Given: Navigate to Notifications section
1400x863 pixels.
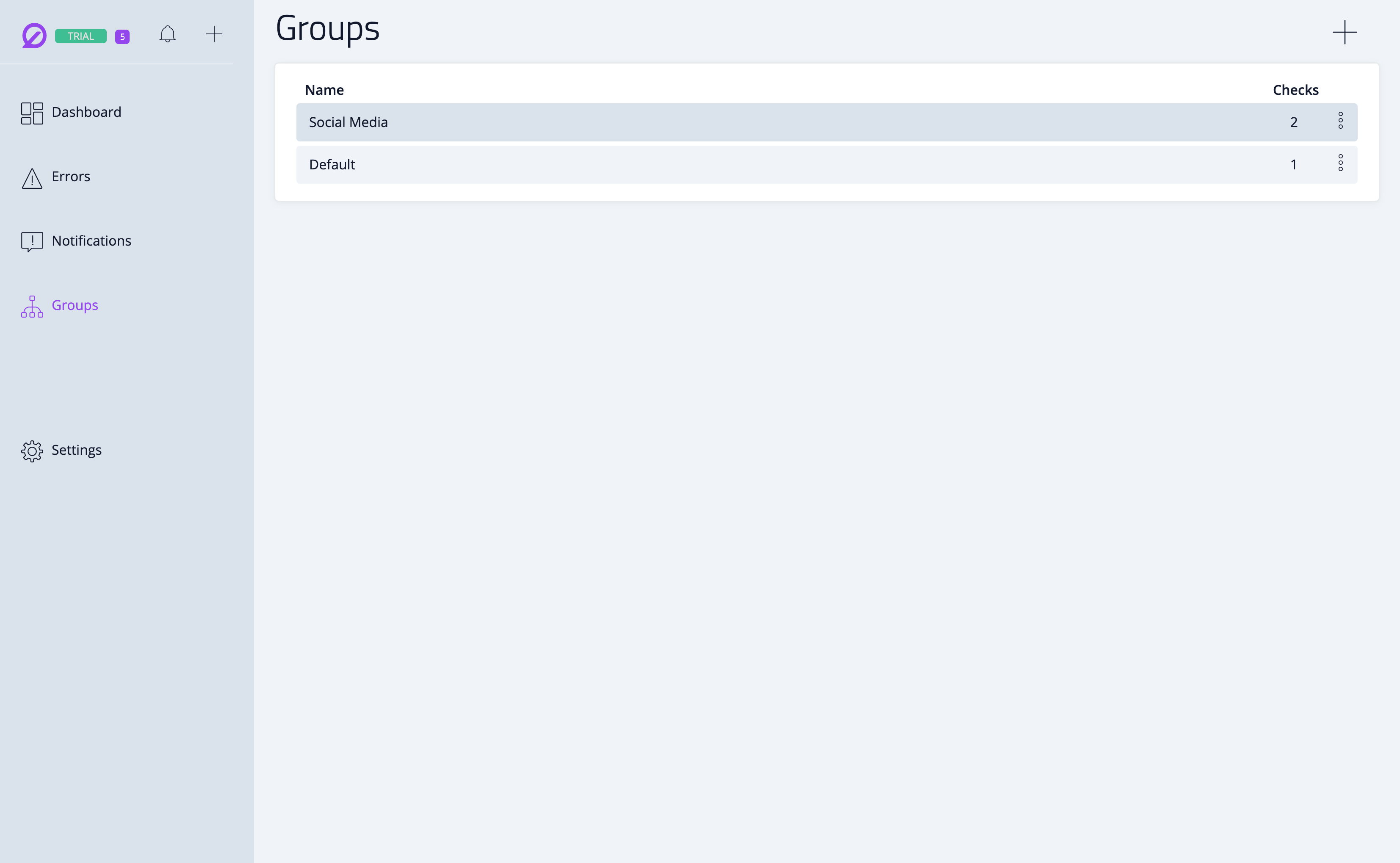Looking at the screenshot, I should 91,241.
